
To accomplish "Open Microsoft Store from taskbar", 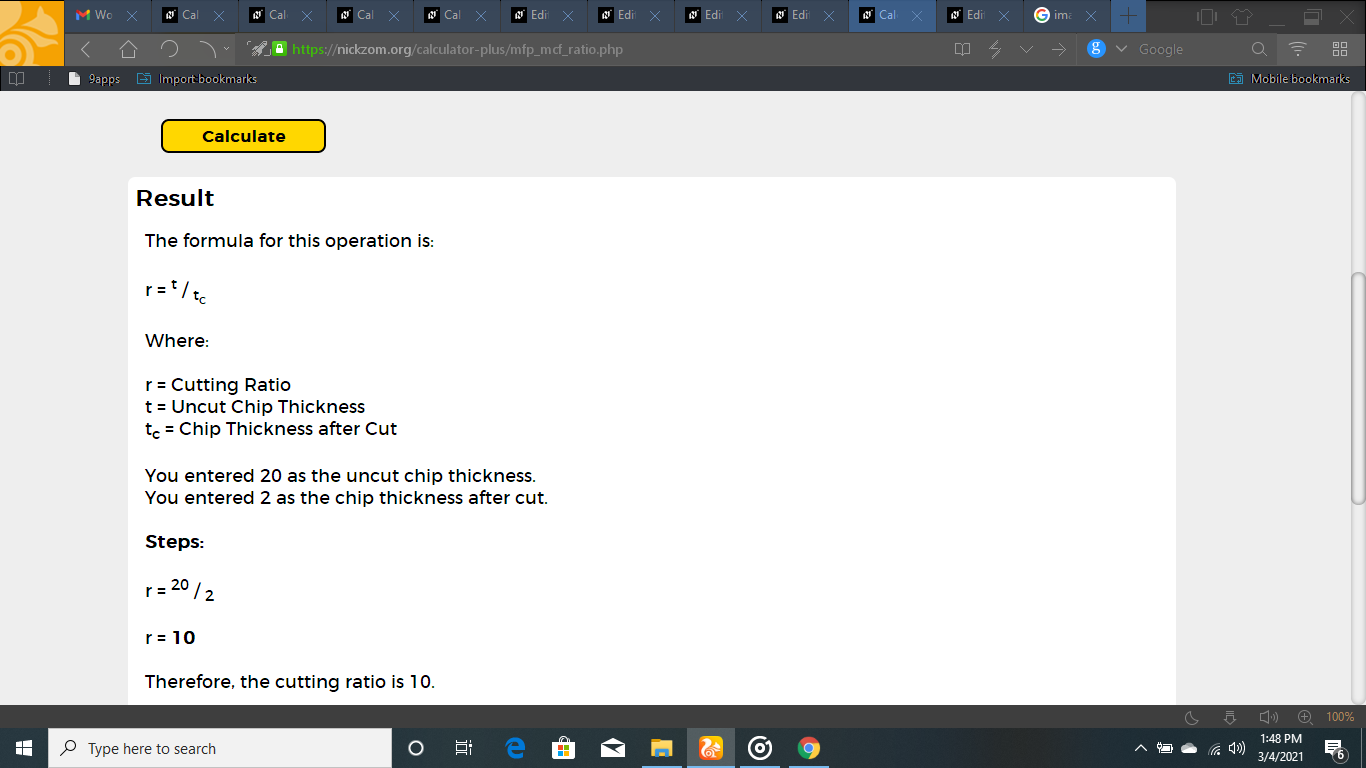I will tap(564, 748).
